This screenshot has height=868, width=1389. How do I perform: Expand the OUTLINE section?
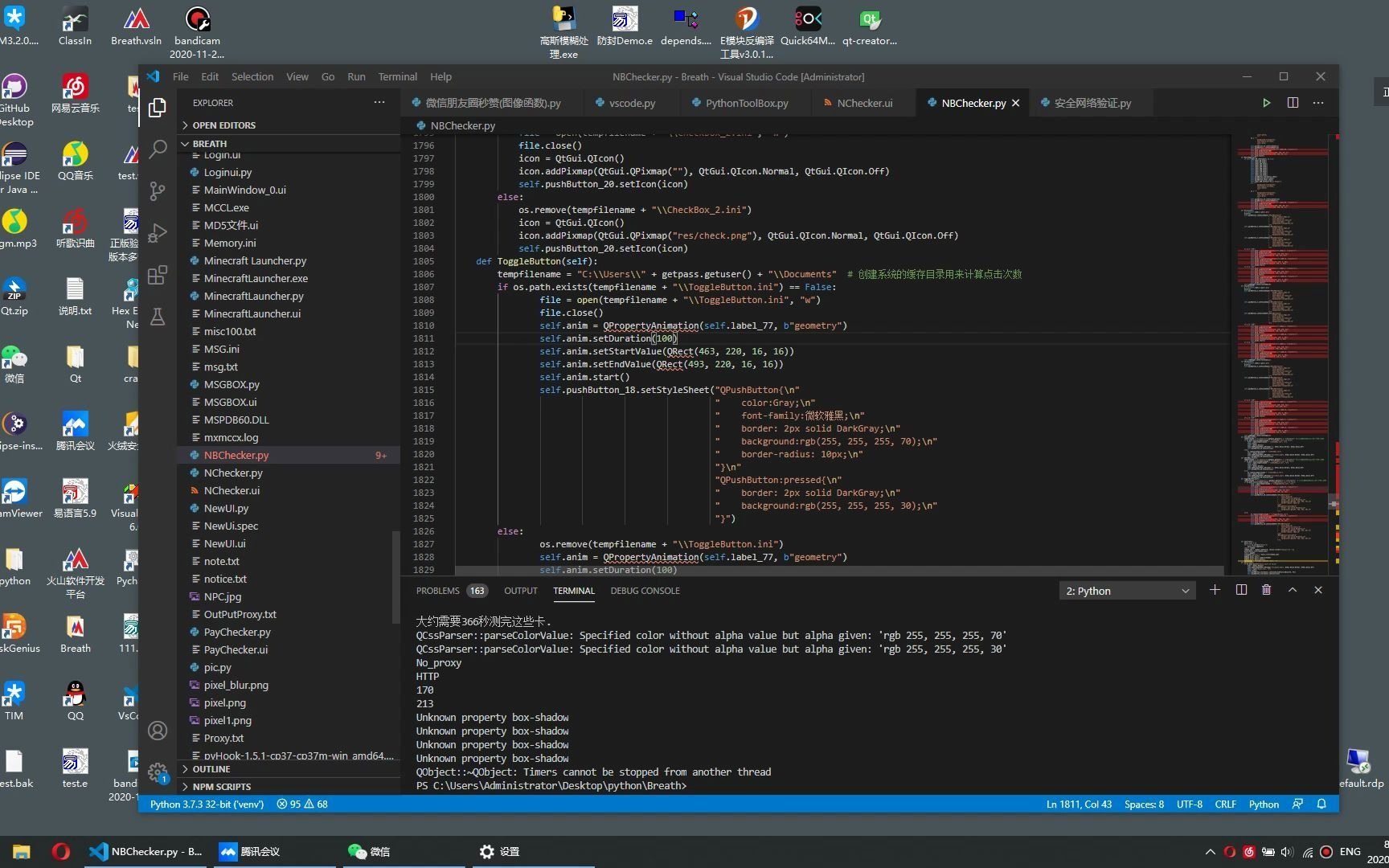pos(211,769)
